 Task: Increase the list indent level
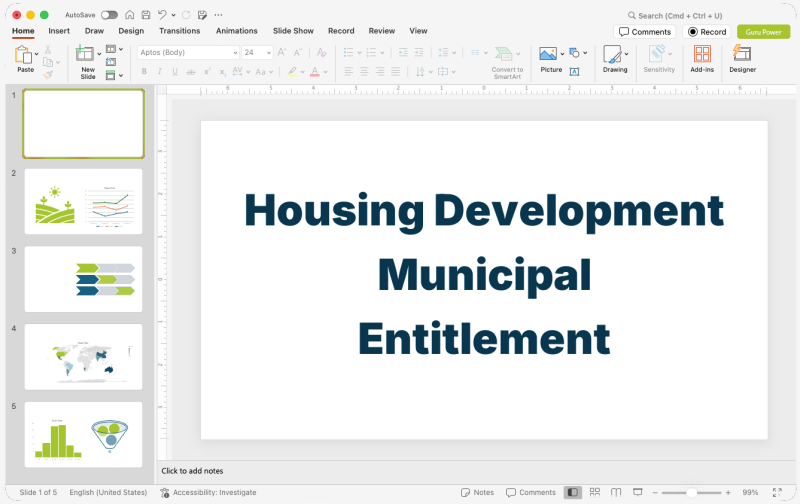click(419, 52)
